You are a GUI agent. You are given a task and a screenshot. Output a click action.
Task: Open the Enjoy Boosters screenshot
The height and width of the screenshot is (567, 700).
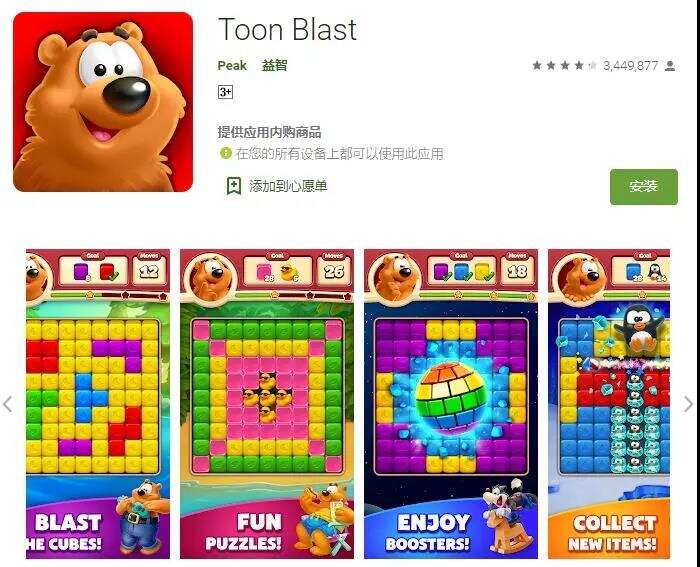[x=451, y=404]
